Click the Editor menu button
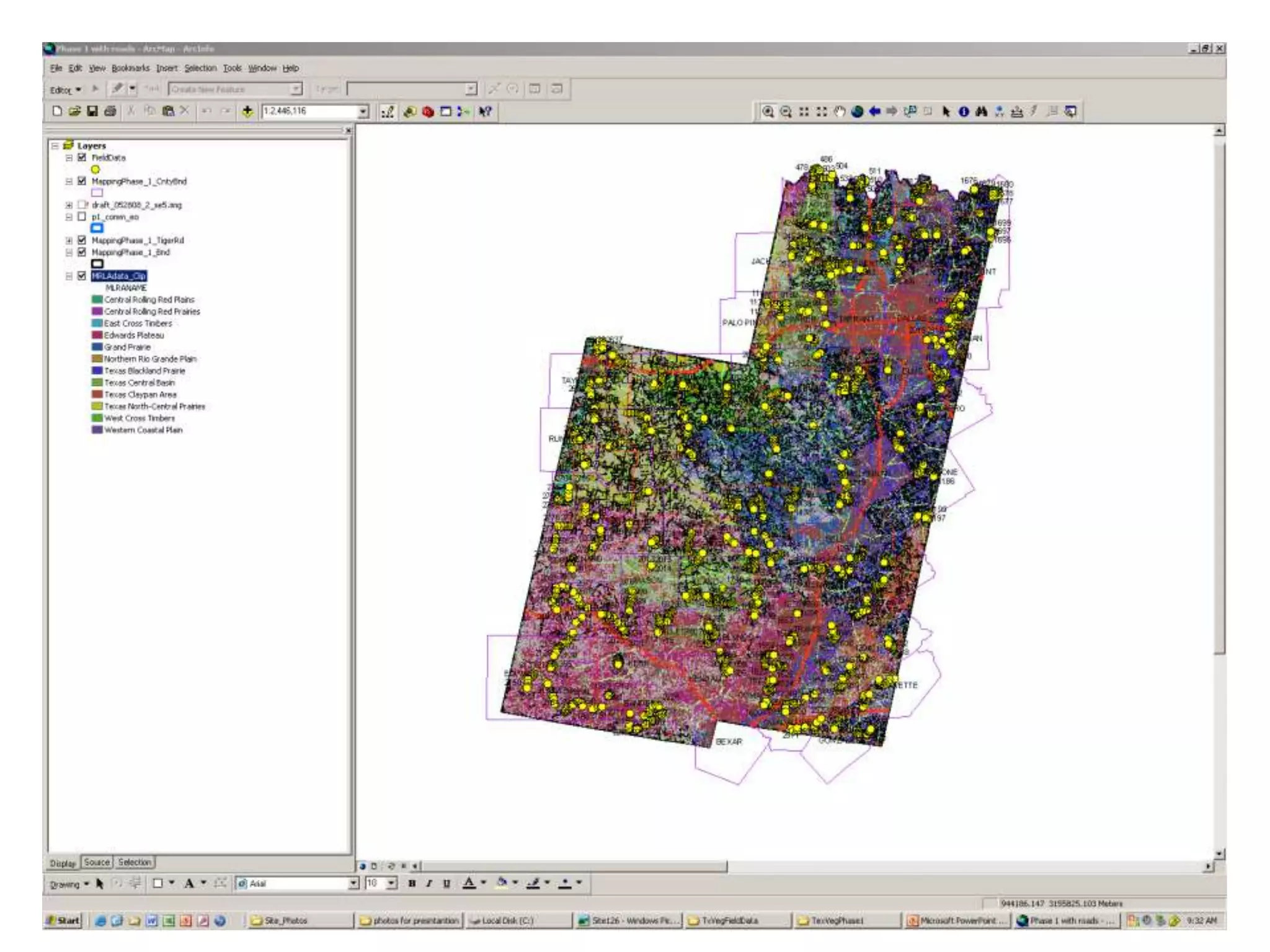1270x952 pixels. (64, 90)
